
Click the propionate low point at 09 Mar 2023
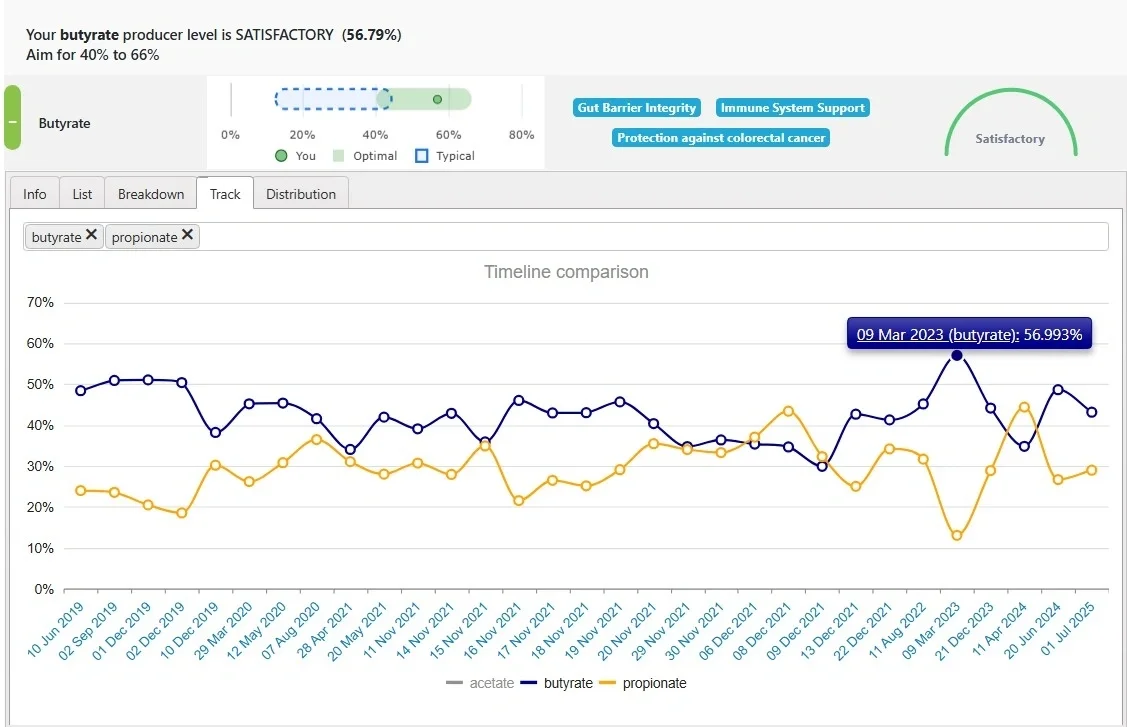click(x=957, y=536)
